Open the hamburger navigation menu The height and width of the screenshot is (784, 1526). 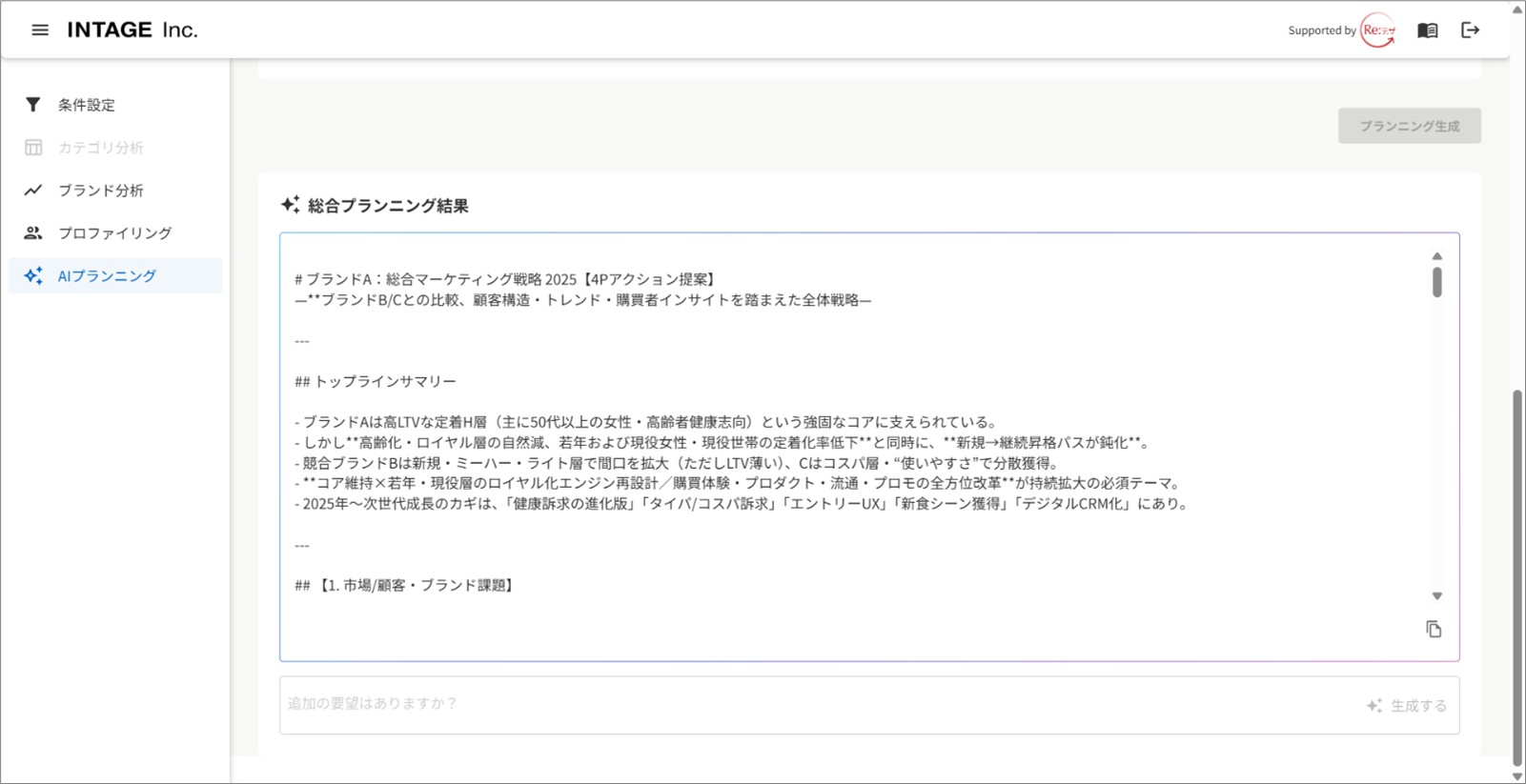pos(40,30)
